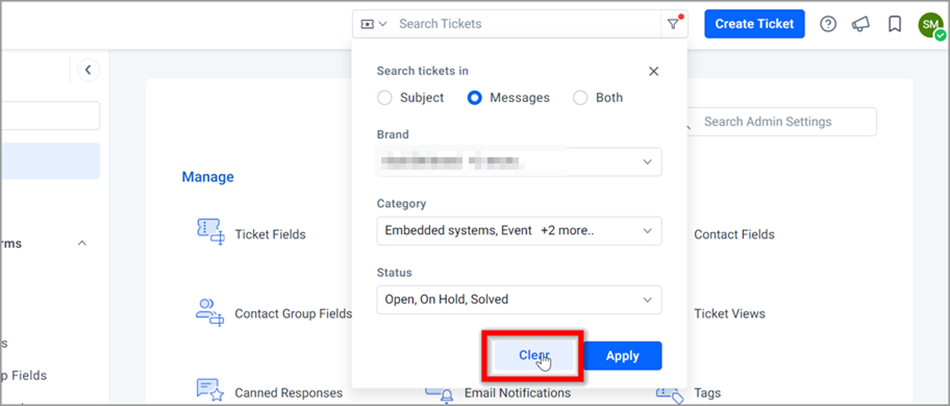Click the search filter funnel icon

point(674,24)
